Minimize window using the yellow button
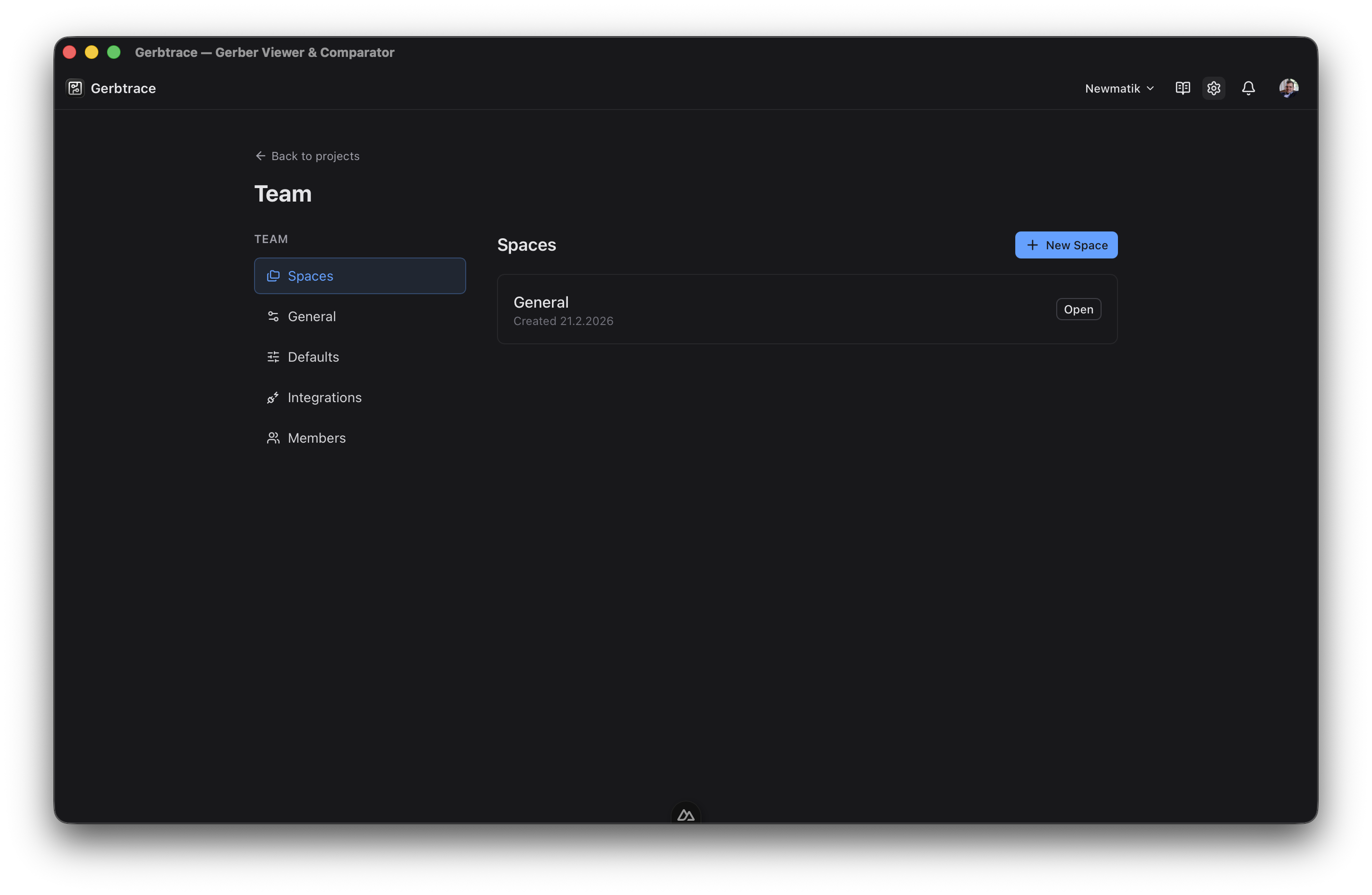1372x895 pixels. coord(92,53)
